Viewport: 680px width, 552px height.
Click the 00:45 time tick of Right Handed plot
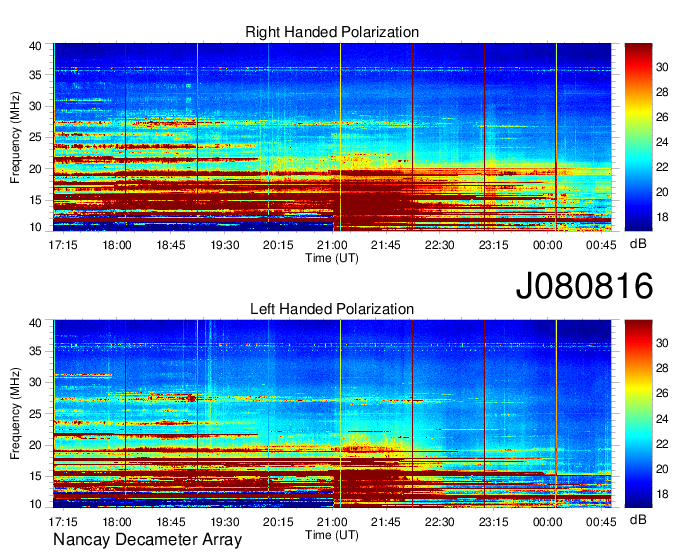[x=601, y=245]
